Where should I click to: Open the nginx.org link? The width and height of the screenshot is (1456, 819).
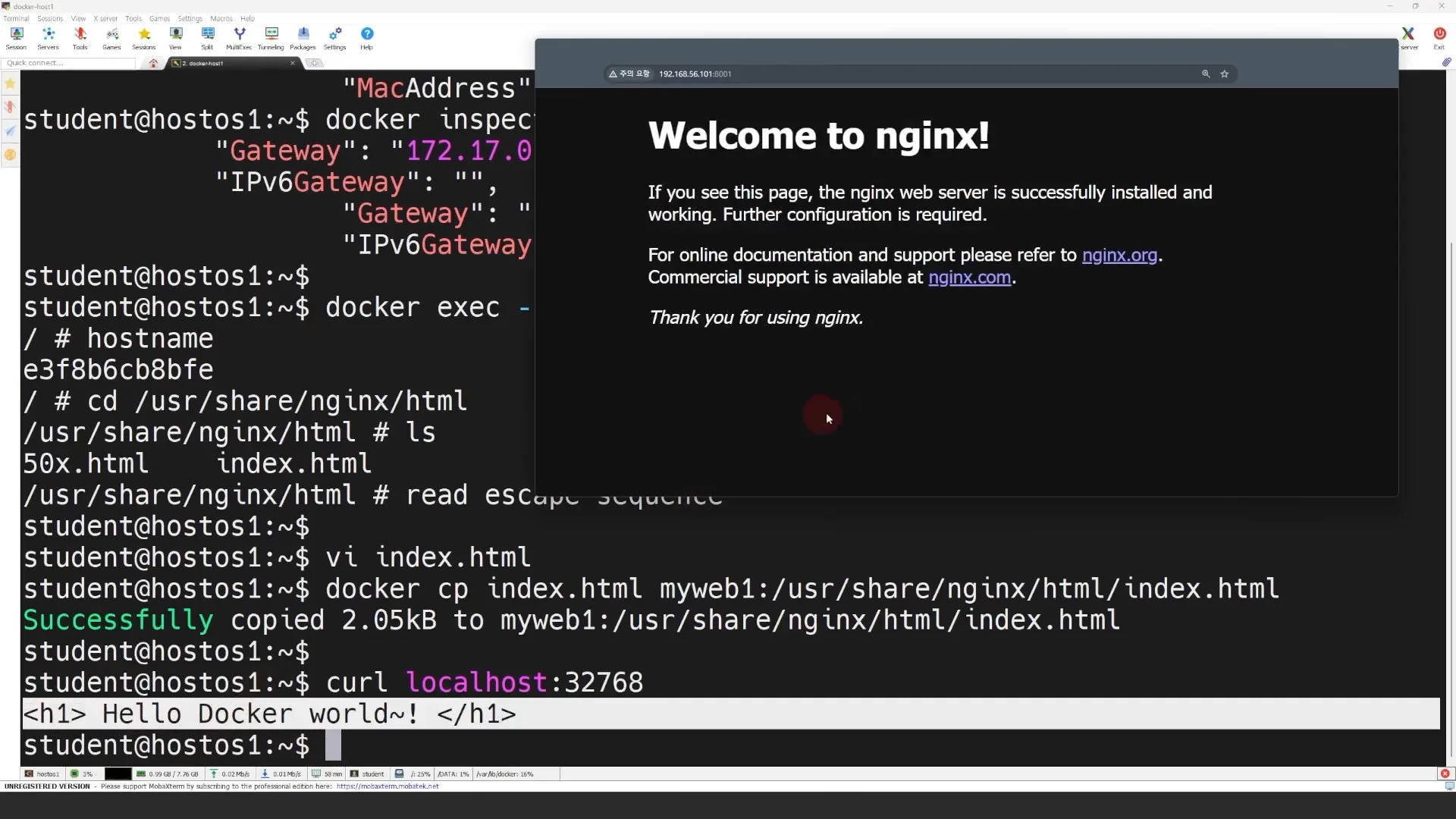pos(1119,255)
